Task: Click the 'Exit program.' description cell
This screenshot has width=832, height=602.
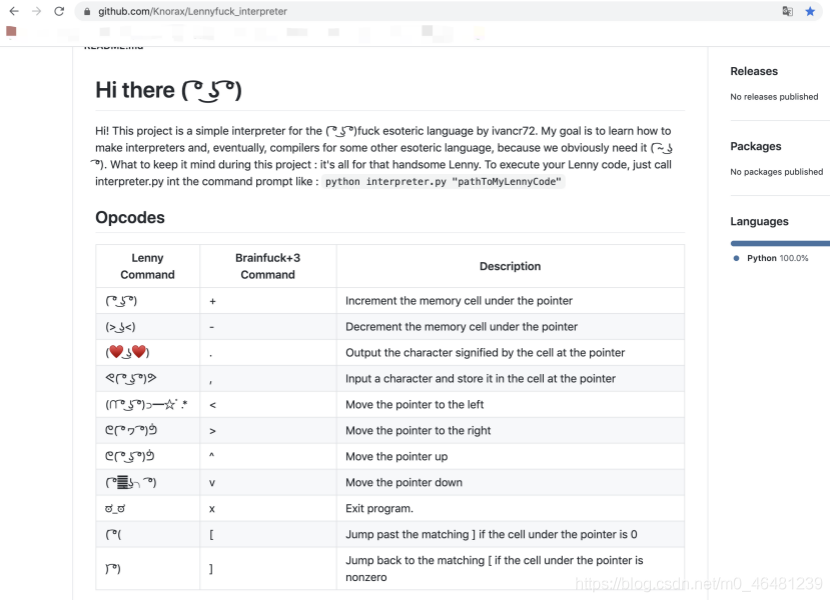Action: [x=510, y=509]
